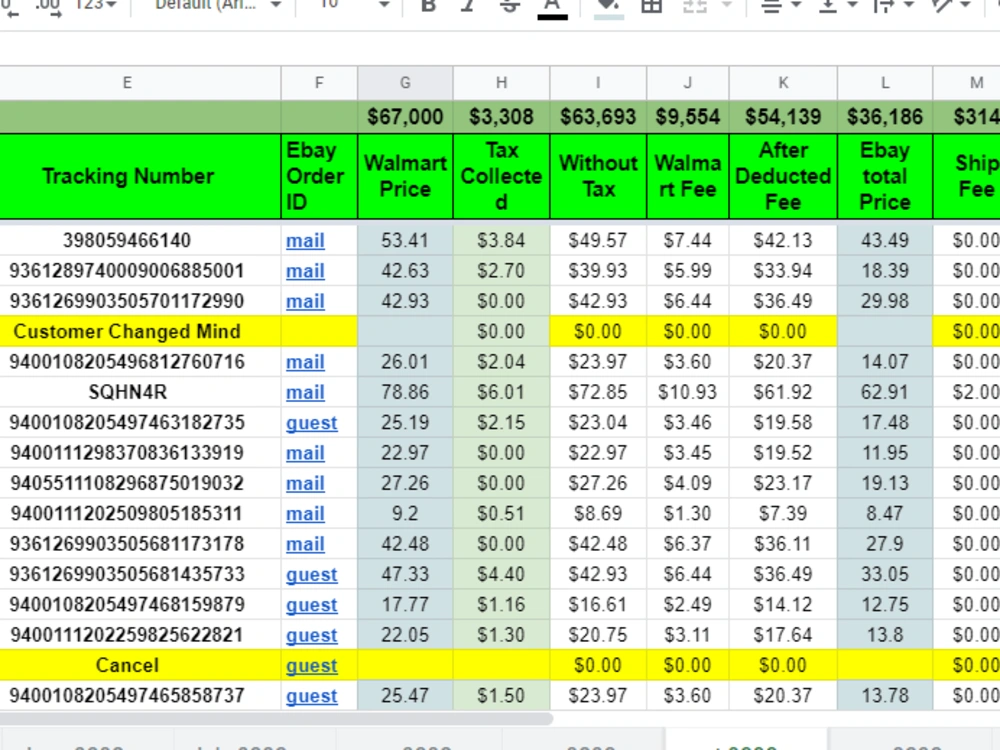Open guest link for tracking 9400108205497463182735

click(311, 423)
